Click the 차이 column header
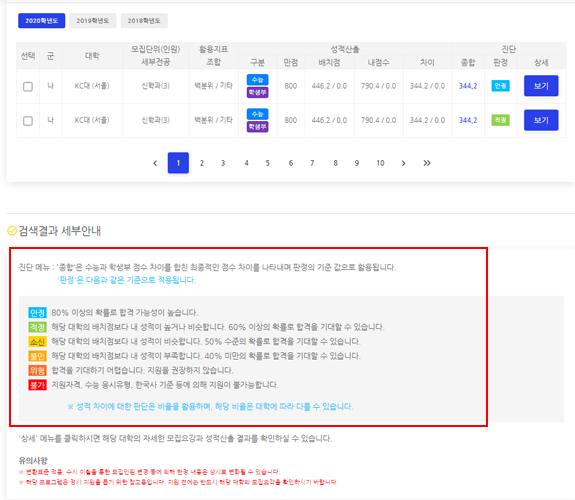The image size is (575, 500). coord(428,63)
